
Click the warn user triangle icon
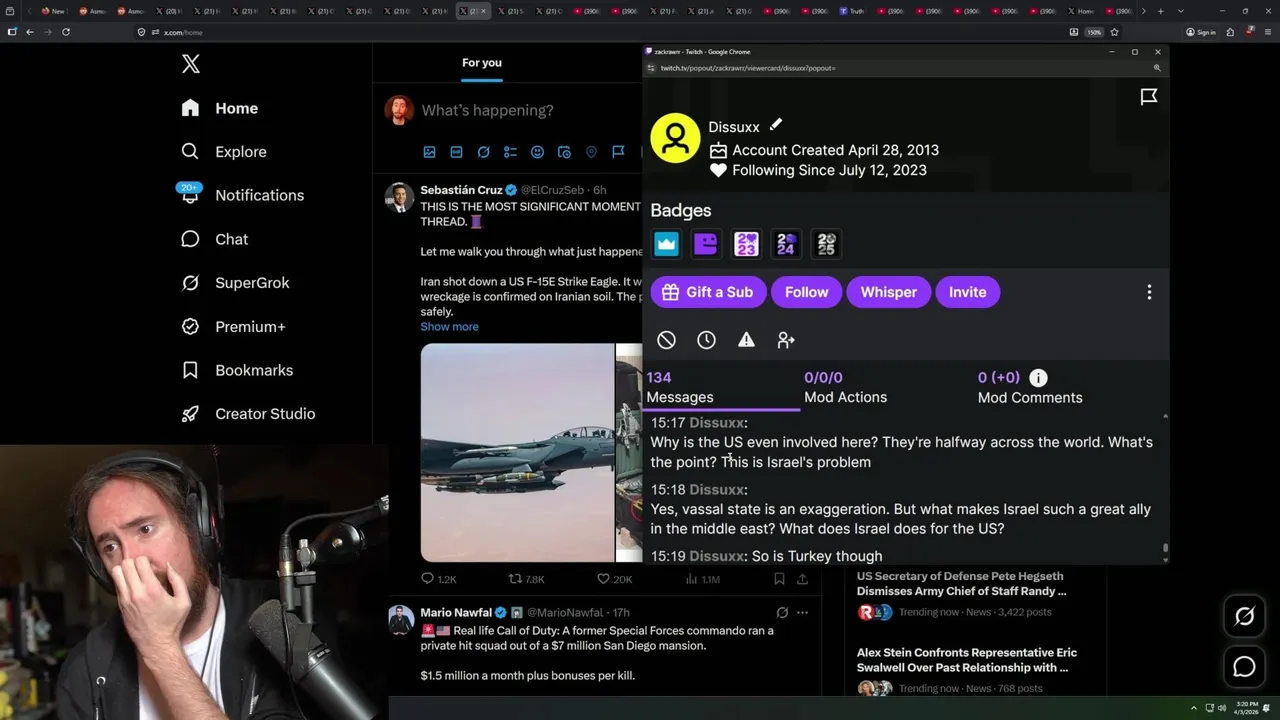point(746,340)
